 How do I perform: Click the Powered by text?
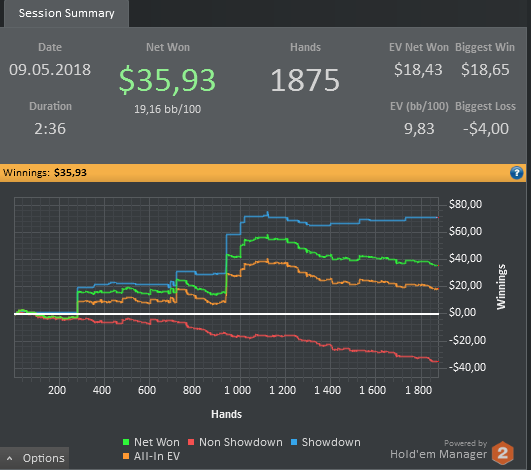pos(466,443)
